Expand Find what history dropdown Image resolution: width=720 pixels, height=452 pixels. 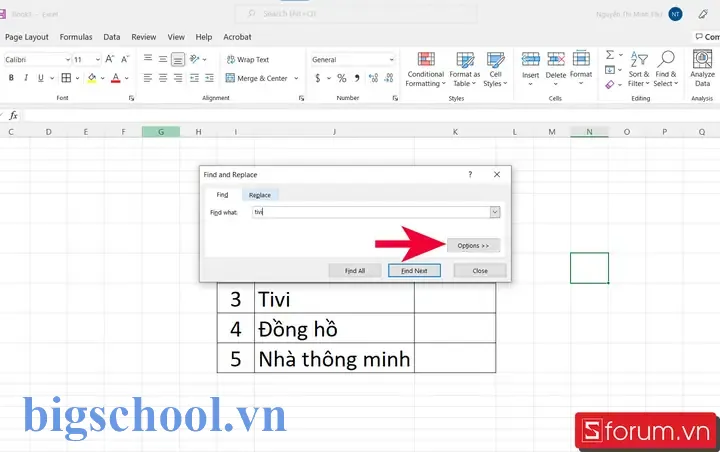(495, 212)
